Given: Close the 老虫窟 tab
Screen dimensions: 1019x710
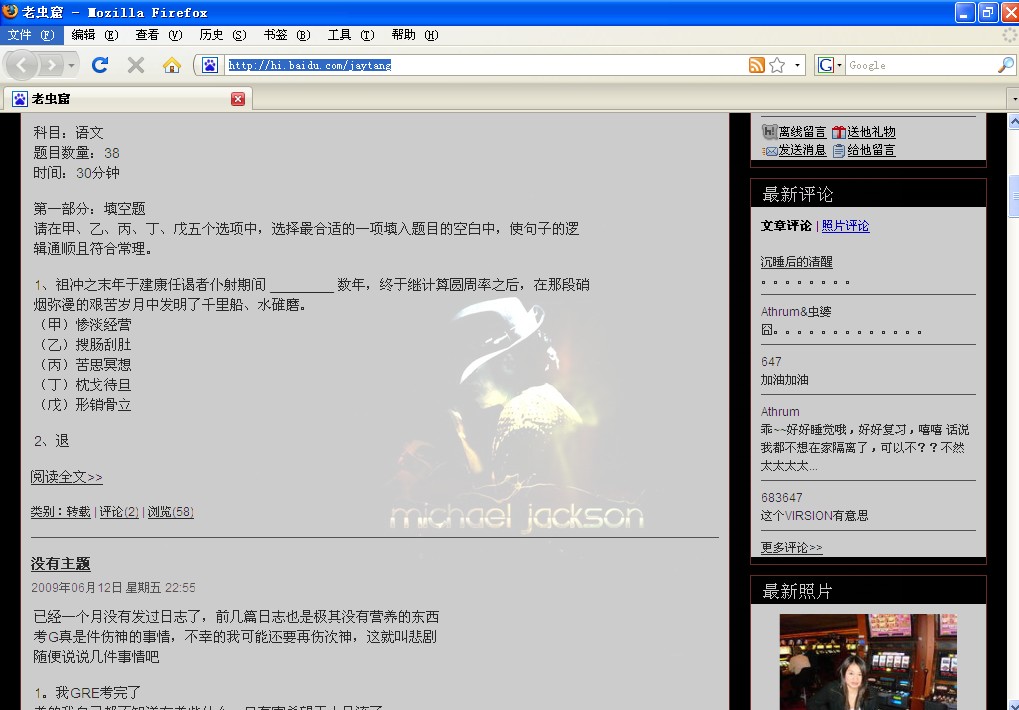Looking at the screenshot, I should point(238,99).
